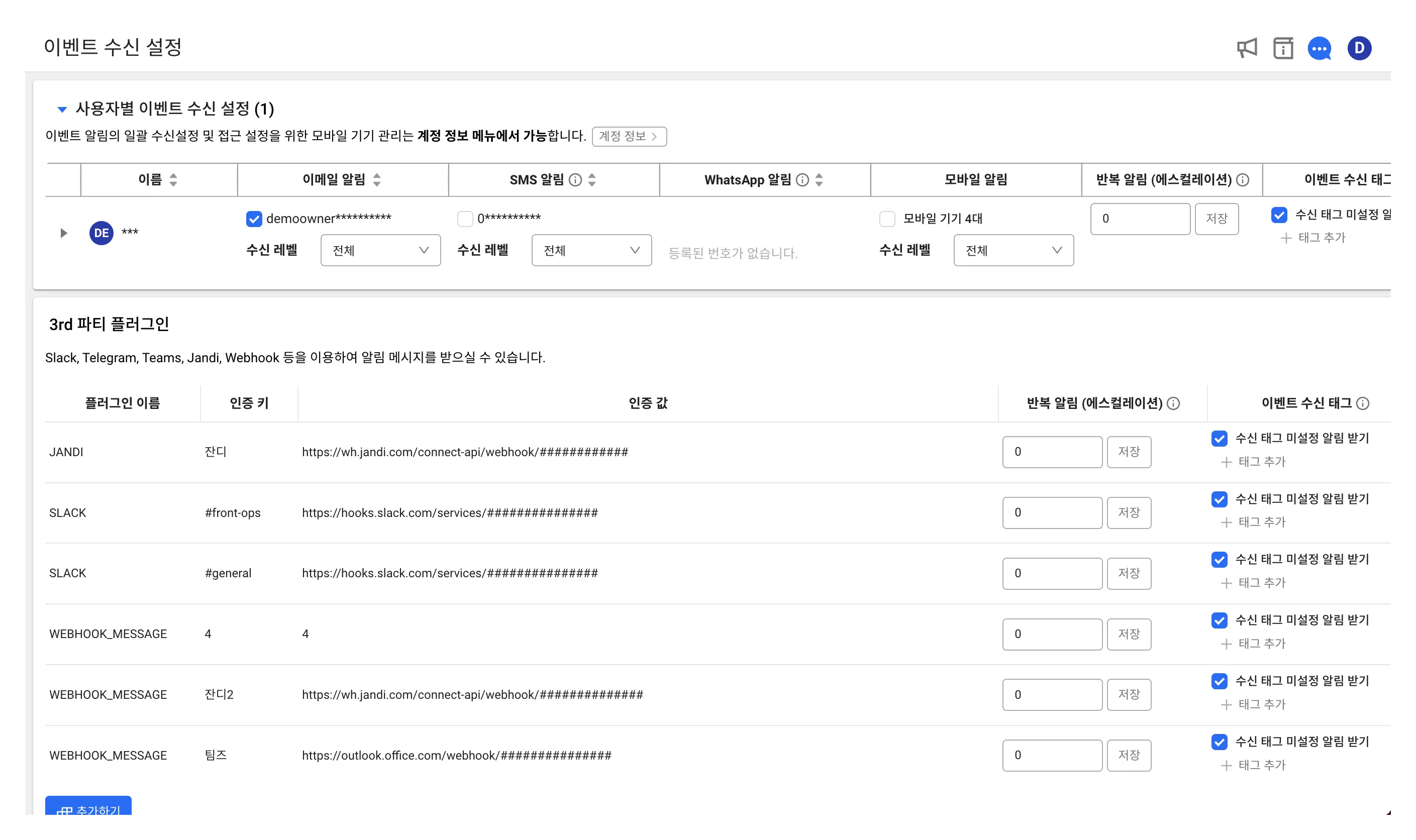Uncheck the demoowner email alert checkbox
Image resolution: width=1416 pixels, height=840 pixels.
[254, 219]
